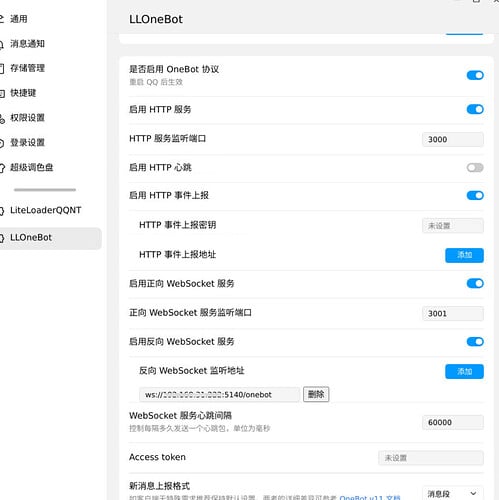Screen dimensions: 499x500
Task: Click the plugin icon beside LiteLoaderQQNT
Action: pos(2,211)
